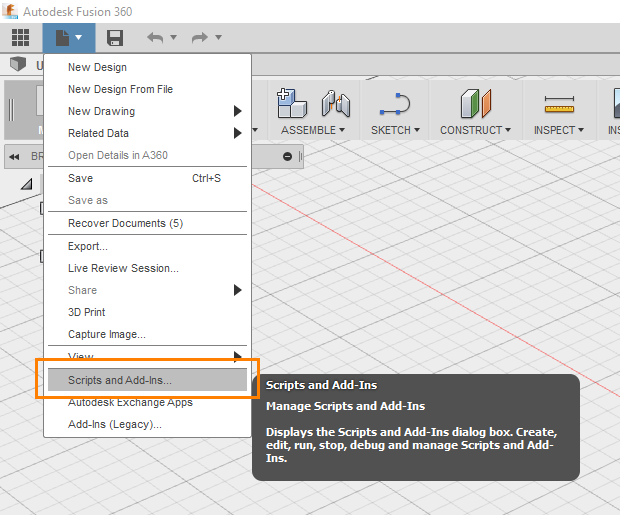The height and width of the screenshot is (515, 620).
Task: Click the Construct plane icon
Action: click(x=474, y=103)
